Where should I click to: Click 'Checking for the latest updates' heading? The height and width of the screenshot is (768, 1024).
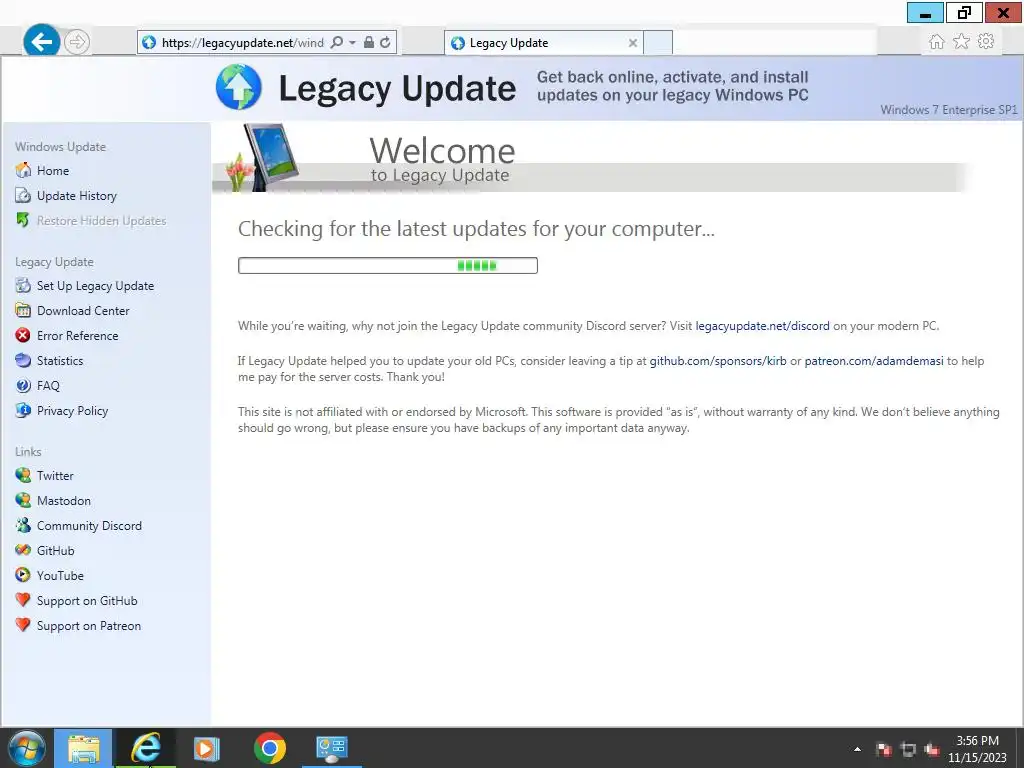pyautogui.click(x=476, y=229)
